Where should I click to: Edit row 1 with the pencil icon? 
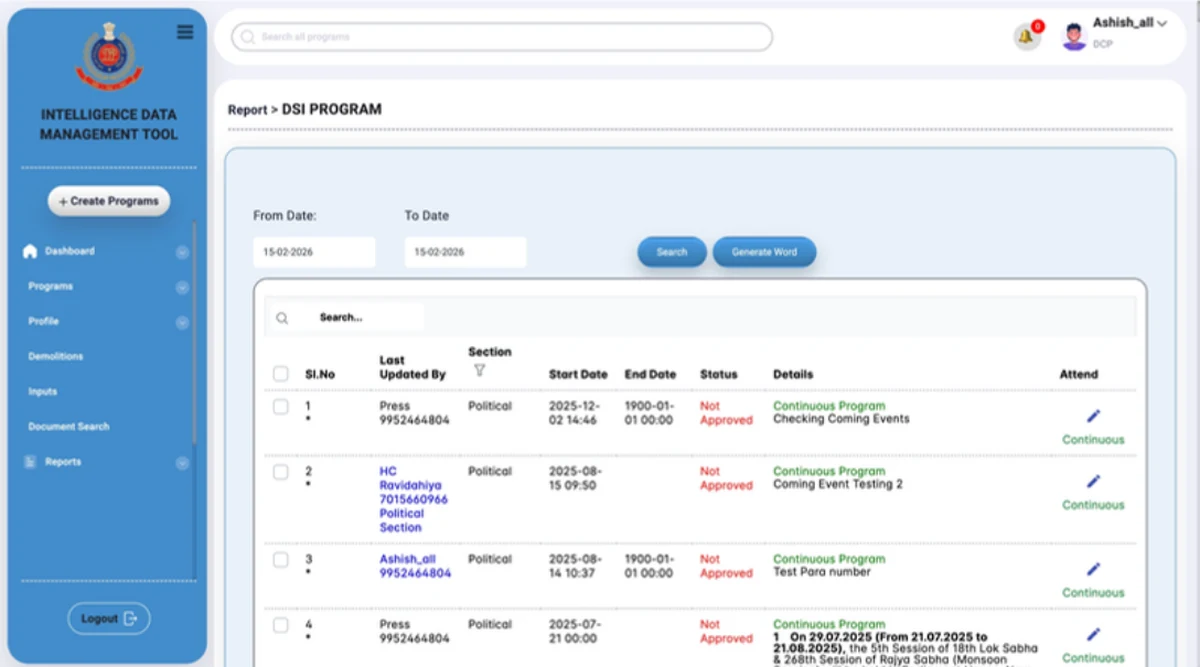tap(1093, 416)
